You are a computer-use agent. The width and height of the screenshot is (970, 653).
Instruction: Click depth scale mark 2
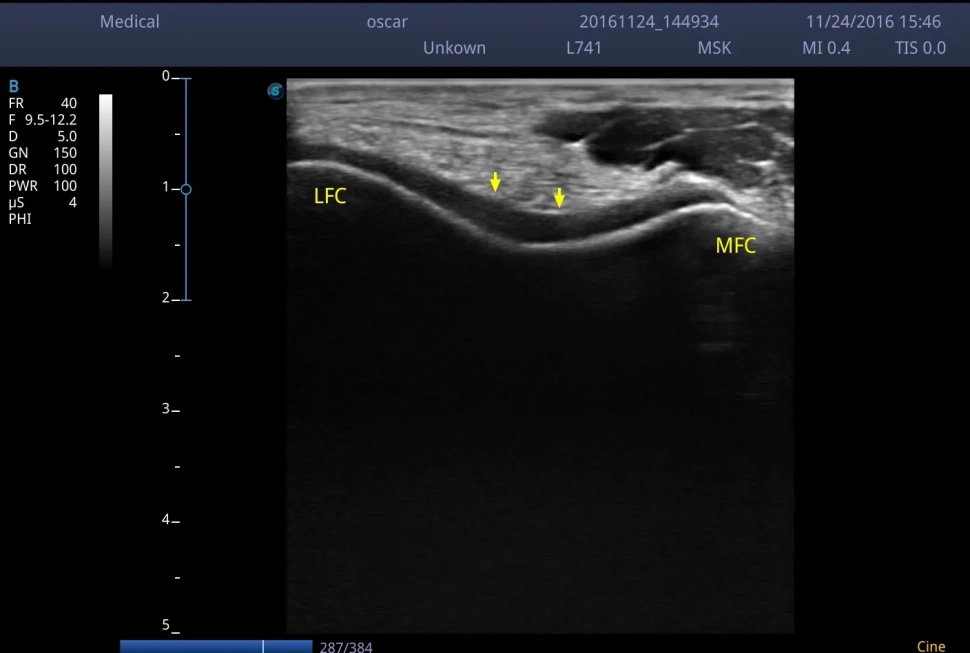click(166, 297)
